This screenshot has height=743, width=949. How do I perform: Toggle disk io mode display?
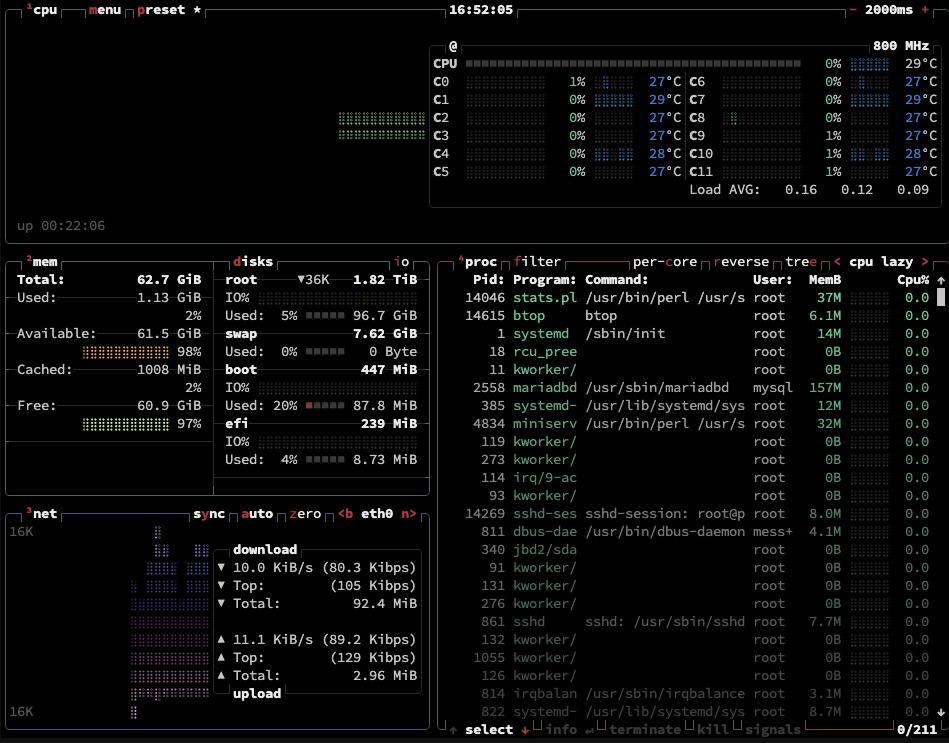click(403, 262)
